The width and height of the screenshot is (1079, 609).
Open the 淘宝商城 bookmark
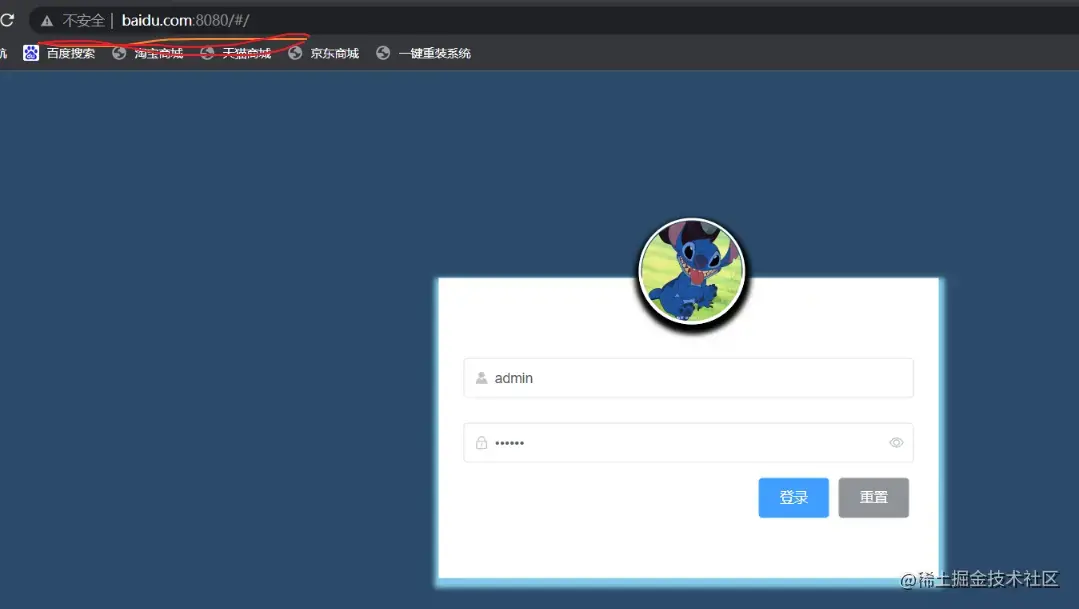point(159,53)
